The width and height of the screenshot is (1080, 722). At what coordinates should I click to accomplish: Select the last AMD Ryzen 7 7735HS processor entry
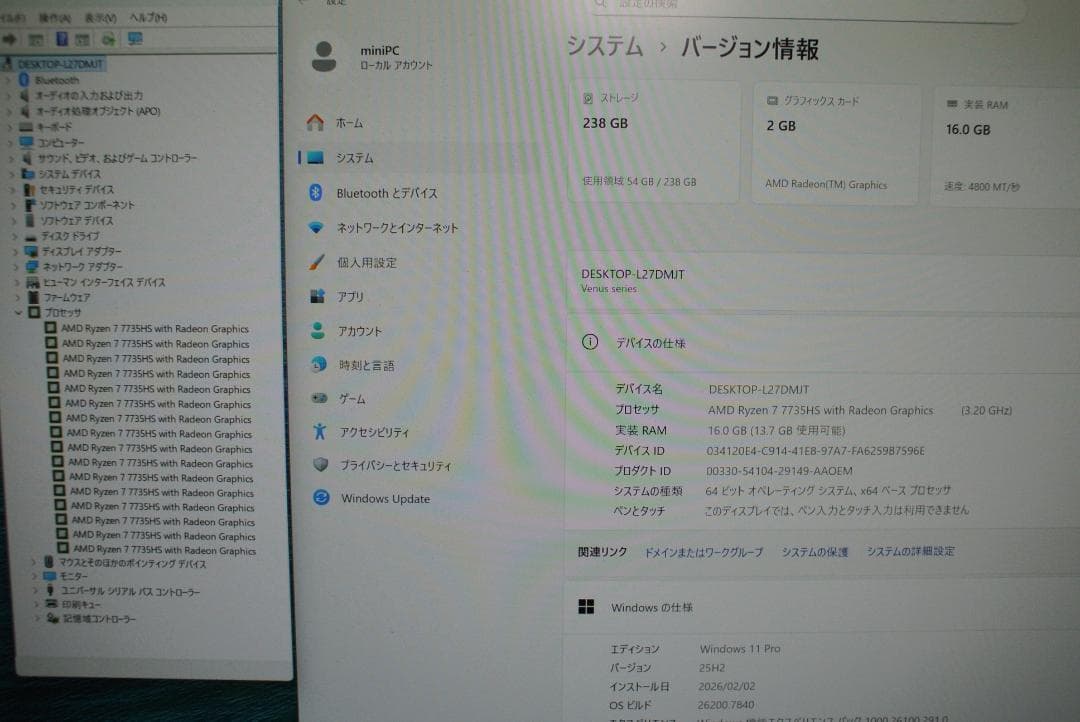(x=165, y=550)
